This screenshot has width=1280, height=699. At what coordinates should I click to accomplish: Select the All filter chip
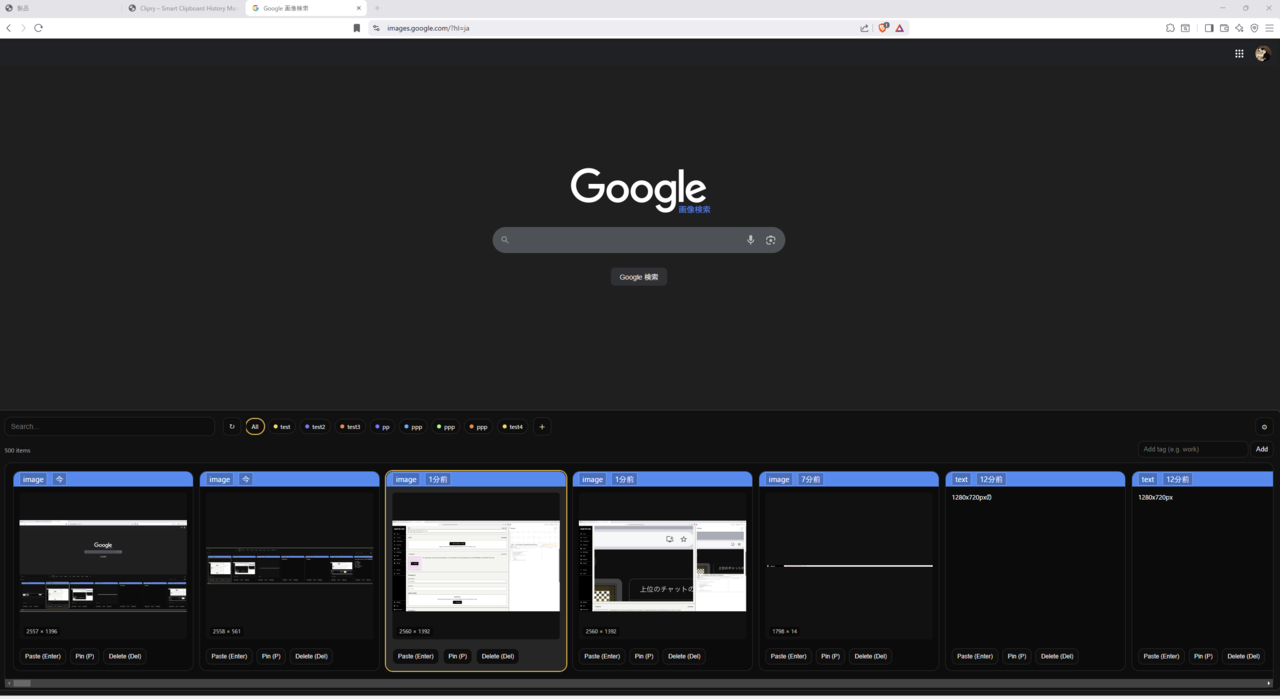[x=255, y=427]
